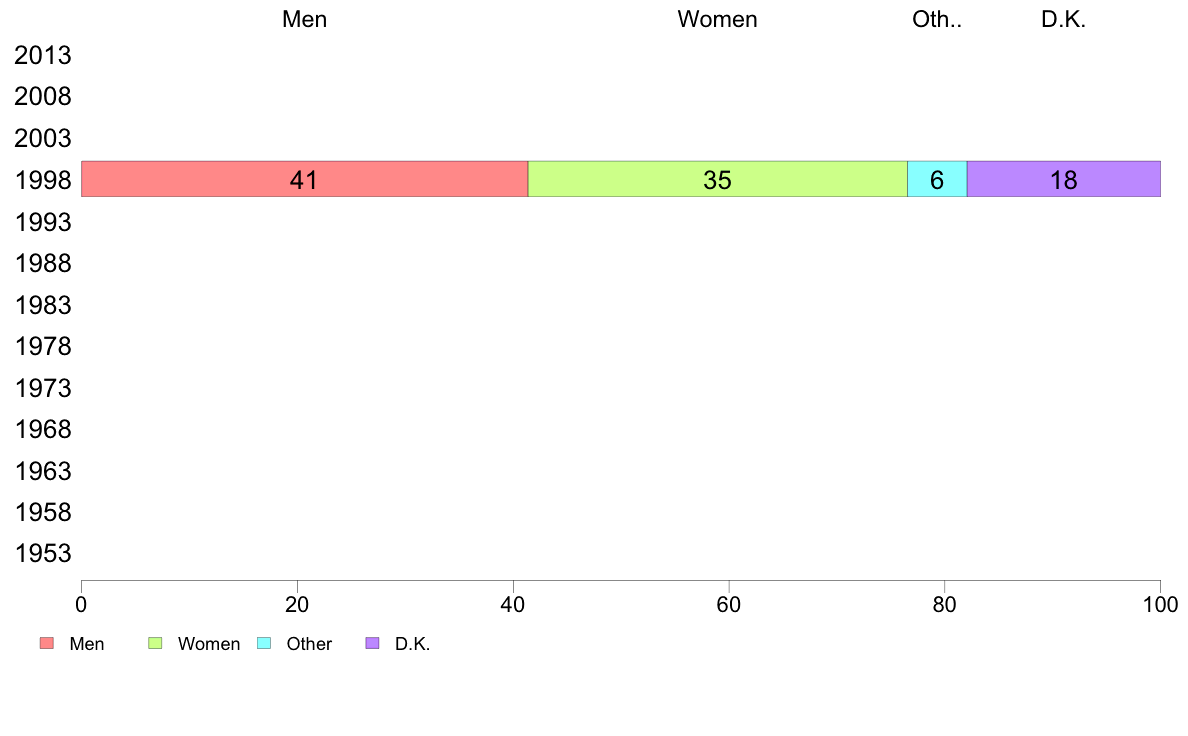Click the 2003 year label

42,139
